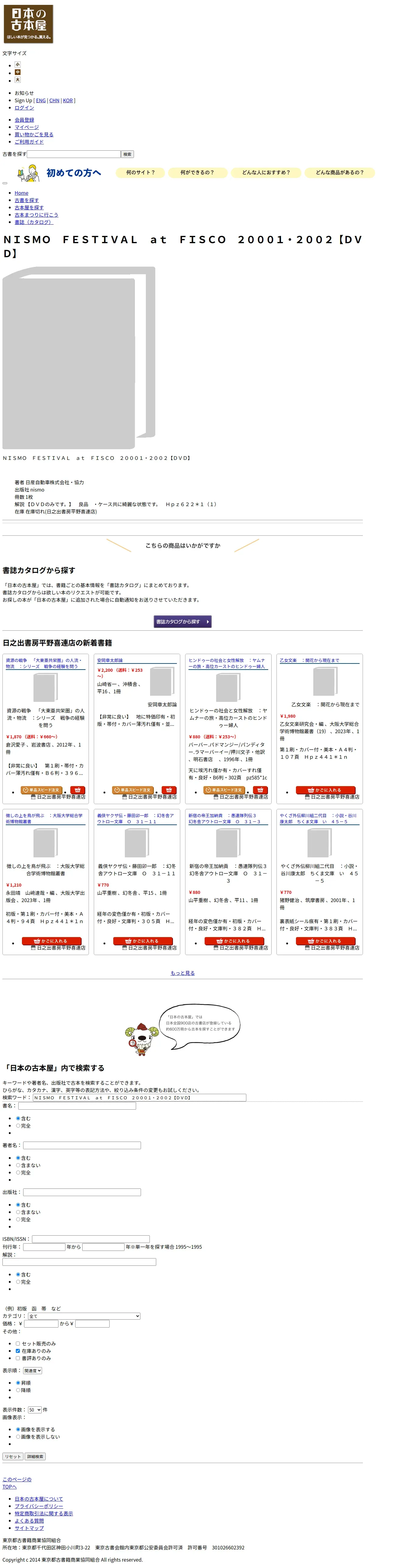
Task: Open the 表示順 関連度 dropdown
Action: pyautogui.click(x=32, y=1371)
